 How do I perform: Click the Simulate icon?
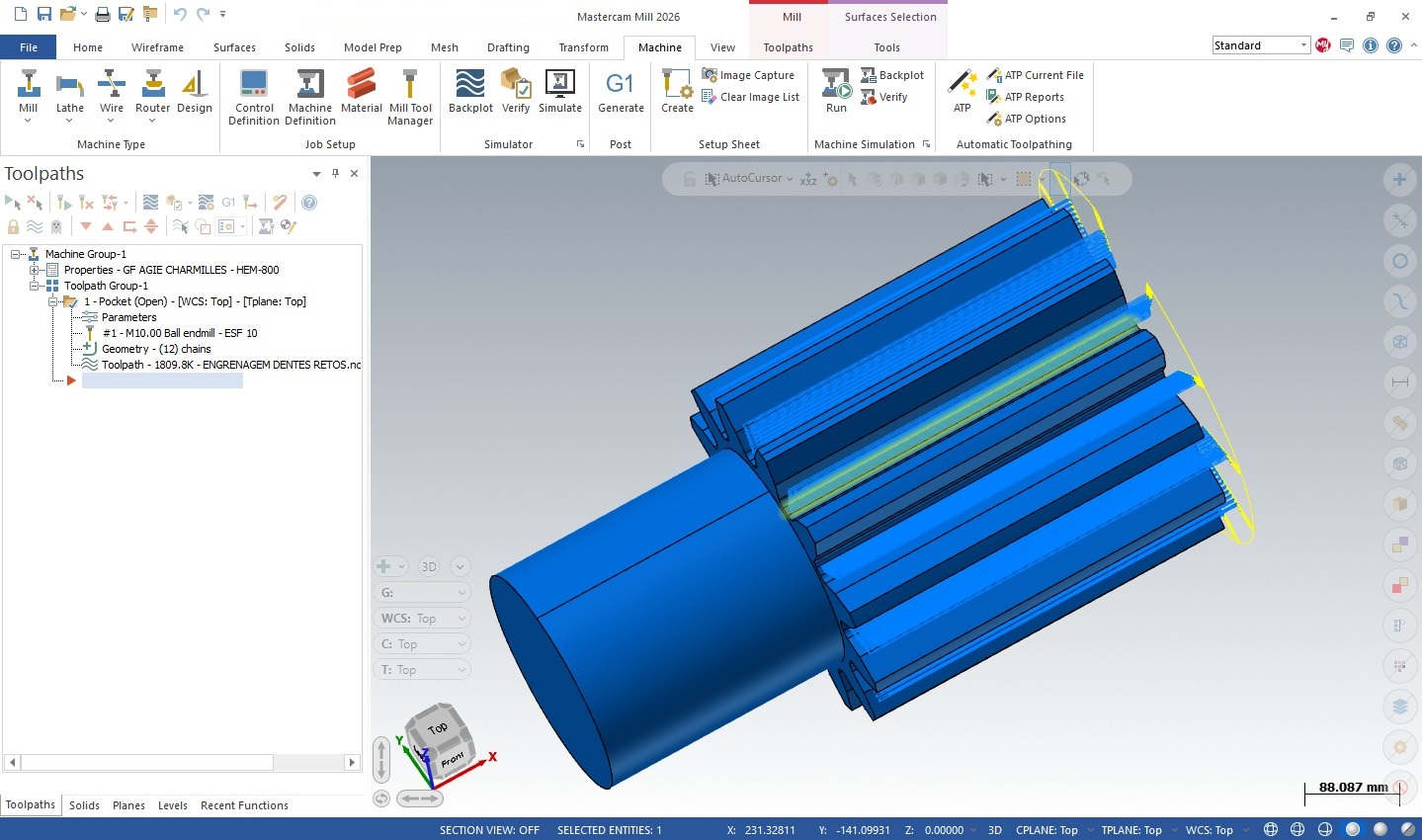click(560, 92)
